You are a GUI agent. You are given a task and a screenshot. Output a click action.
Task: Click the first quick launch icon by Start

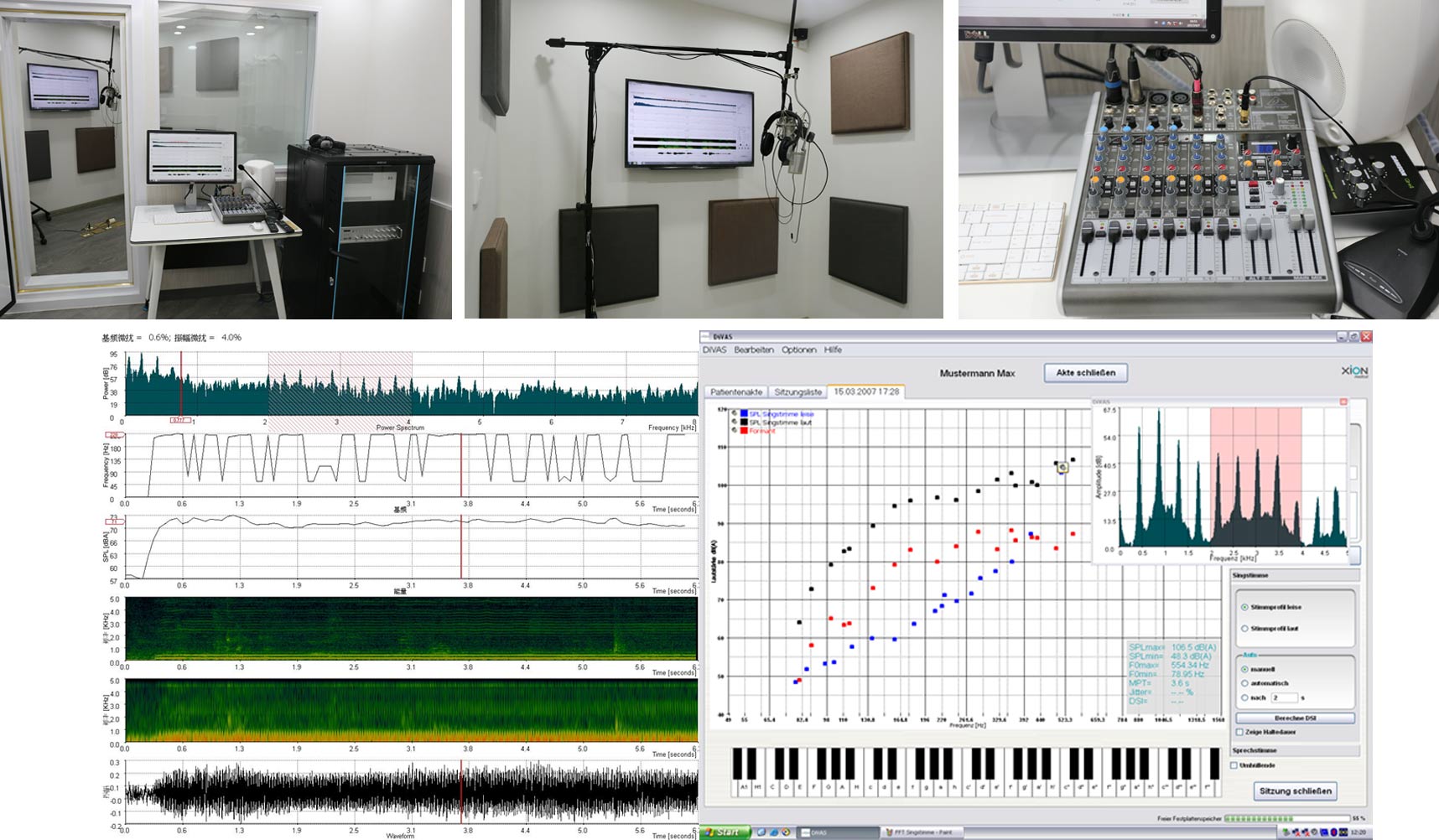click(x=761, y=832)
